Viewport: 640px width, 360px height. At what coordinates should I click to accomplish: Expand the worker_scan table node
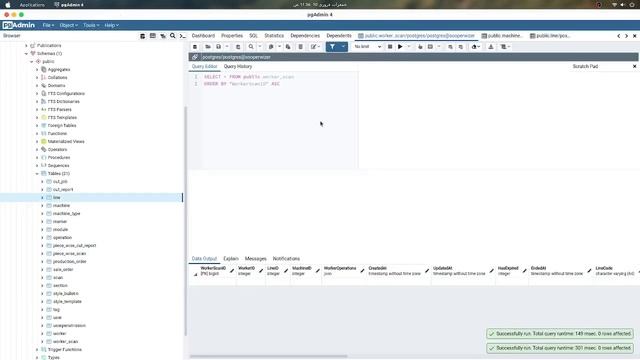42,342
